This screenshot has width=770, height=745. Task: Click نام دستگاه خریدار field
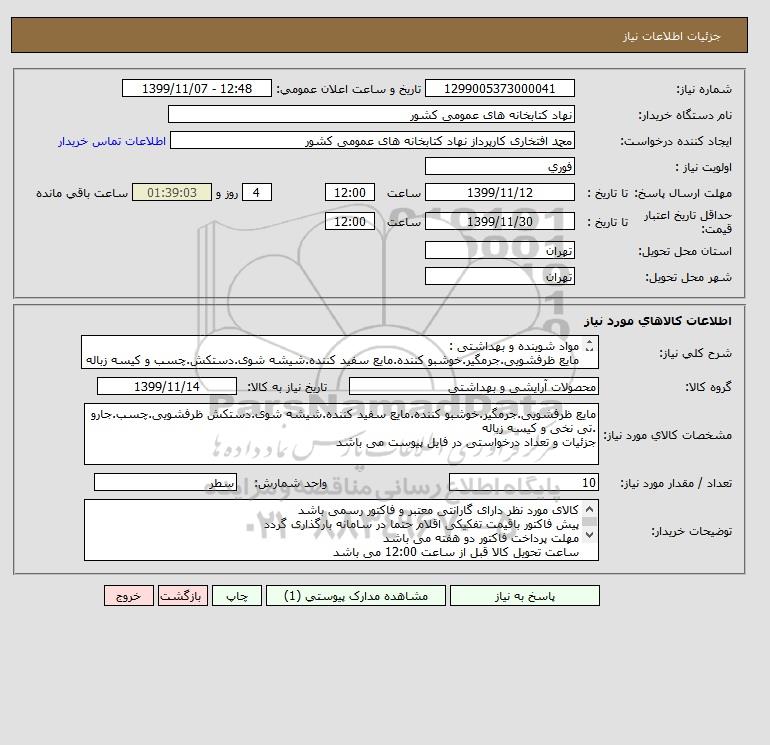[x=371, y=114]
